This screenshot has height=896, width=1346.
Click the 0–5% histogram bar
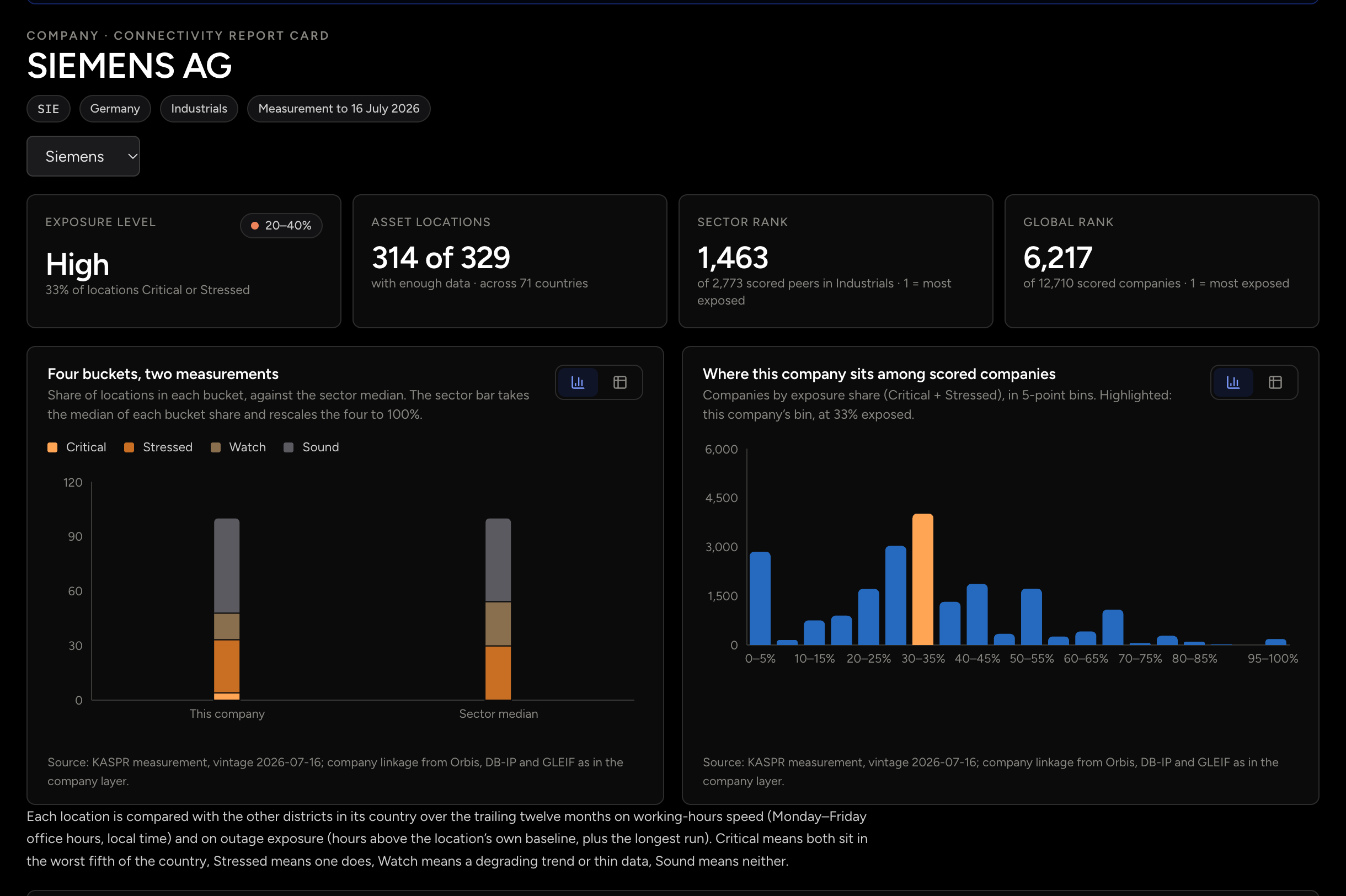point(760,598)
